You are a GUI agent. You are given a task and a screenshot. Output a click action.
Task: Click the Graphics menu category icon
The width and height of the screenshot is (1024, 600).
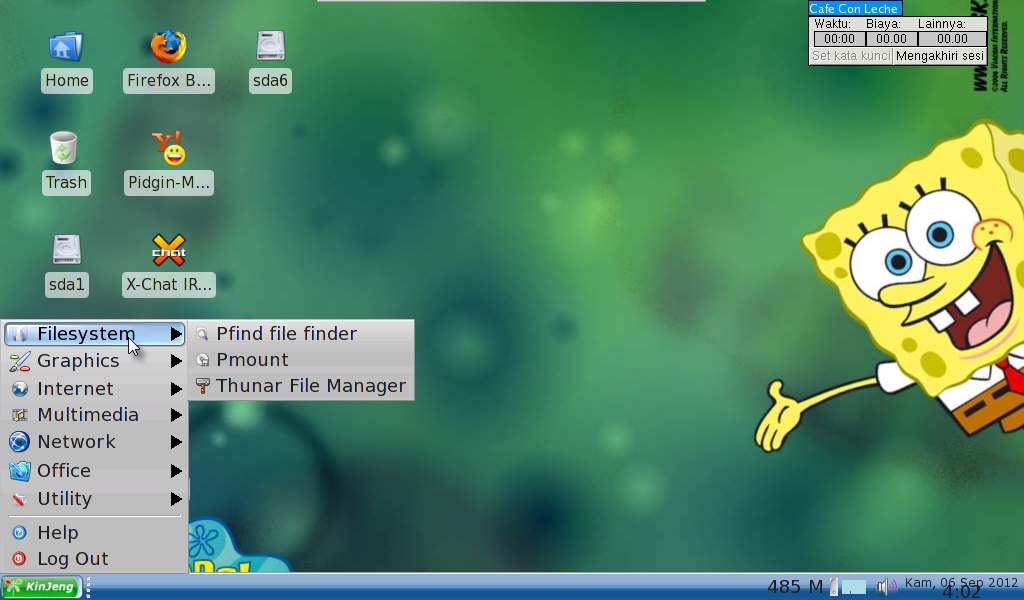(20, 361)
